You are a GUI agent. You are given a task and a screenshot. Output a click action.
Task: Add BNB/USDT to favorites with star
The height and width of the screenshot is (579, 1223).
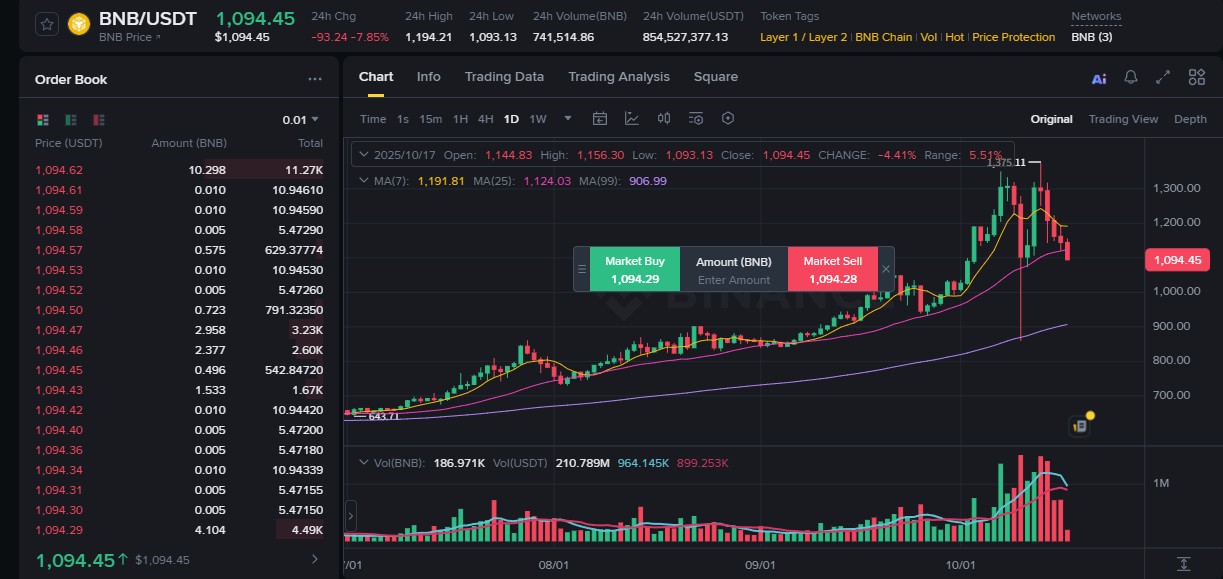(46, 25)
